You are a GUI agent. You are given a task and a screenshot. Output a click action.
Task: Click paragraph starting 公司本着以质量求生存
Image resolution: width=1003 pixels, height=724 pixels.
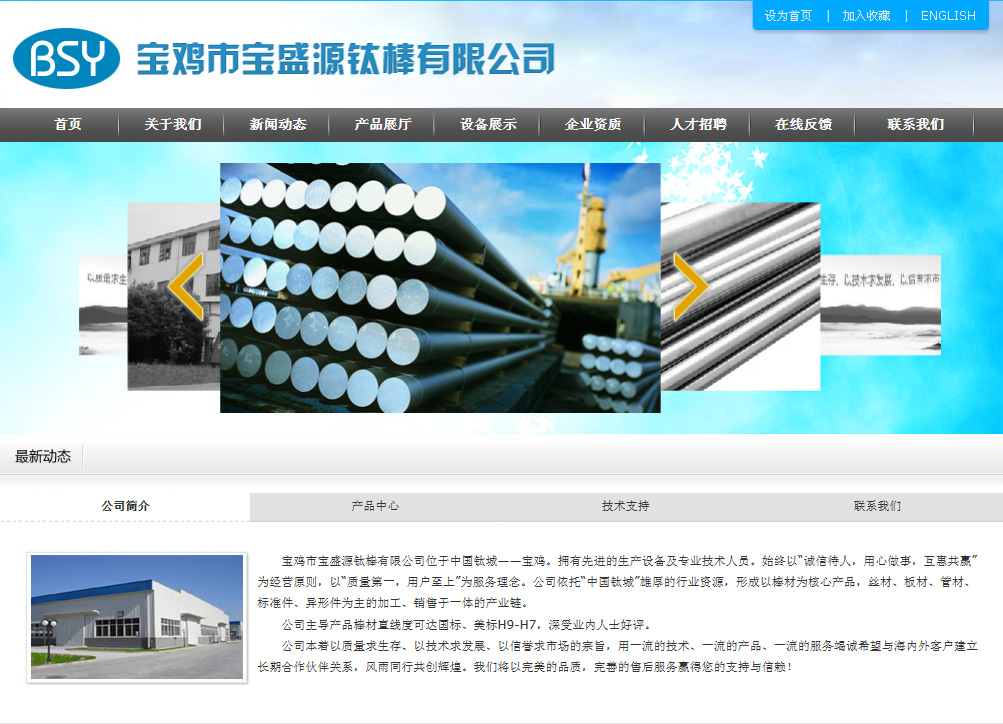618,656
